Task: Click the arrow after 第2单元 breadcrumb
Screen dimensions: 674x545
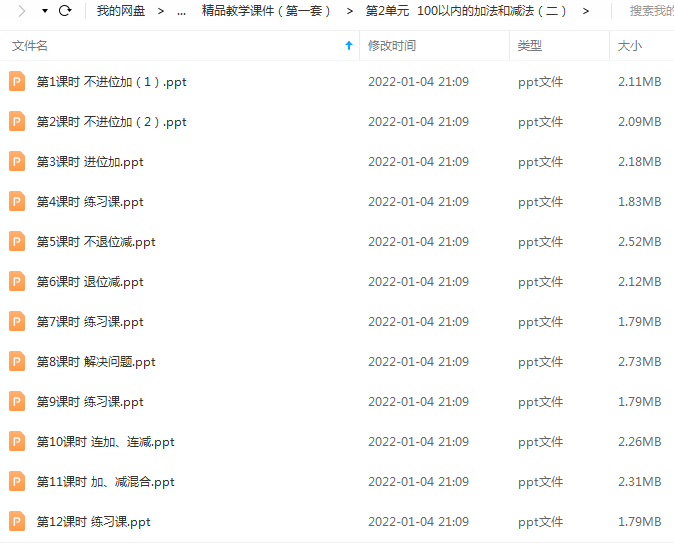Action: (x=585, y=11)
